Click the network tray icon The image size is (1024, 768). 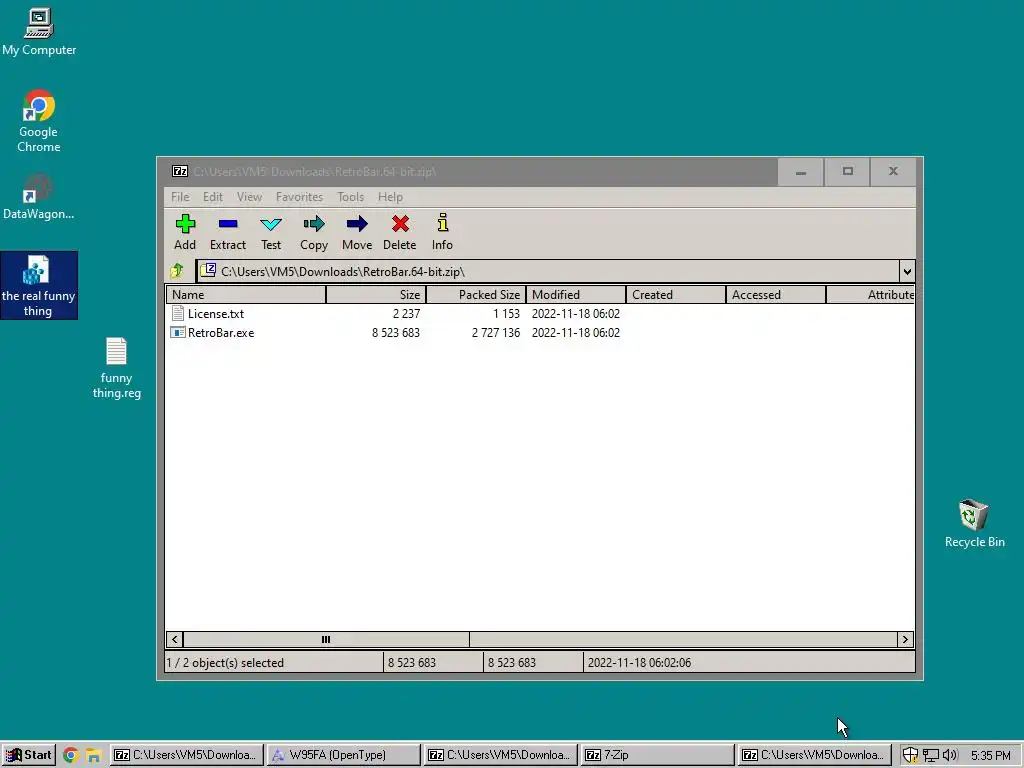click(931, 755)
